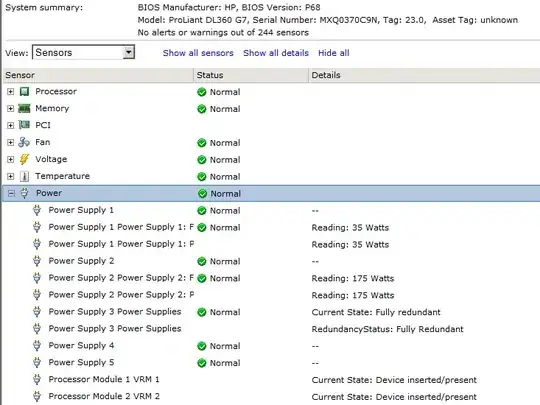Click plug icon of Power Supply 3 Fully redundant row
Screen dimensions: 540x405
[37, 312]
